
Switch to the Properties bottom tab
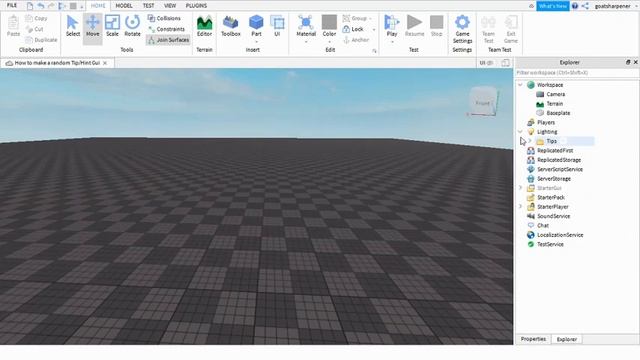(533, 339)
